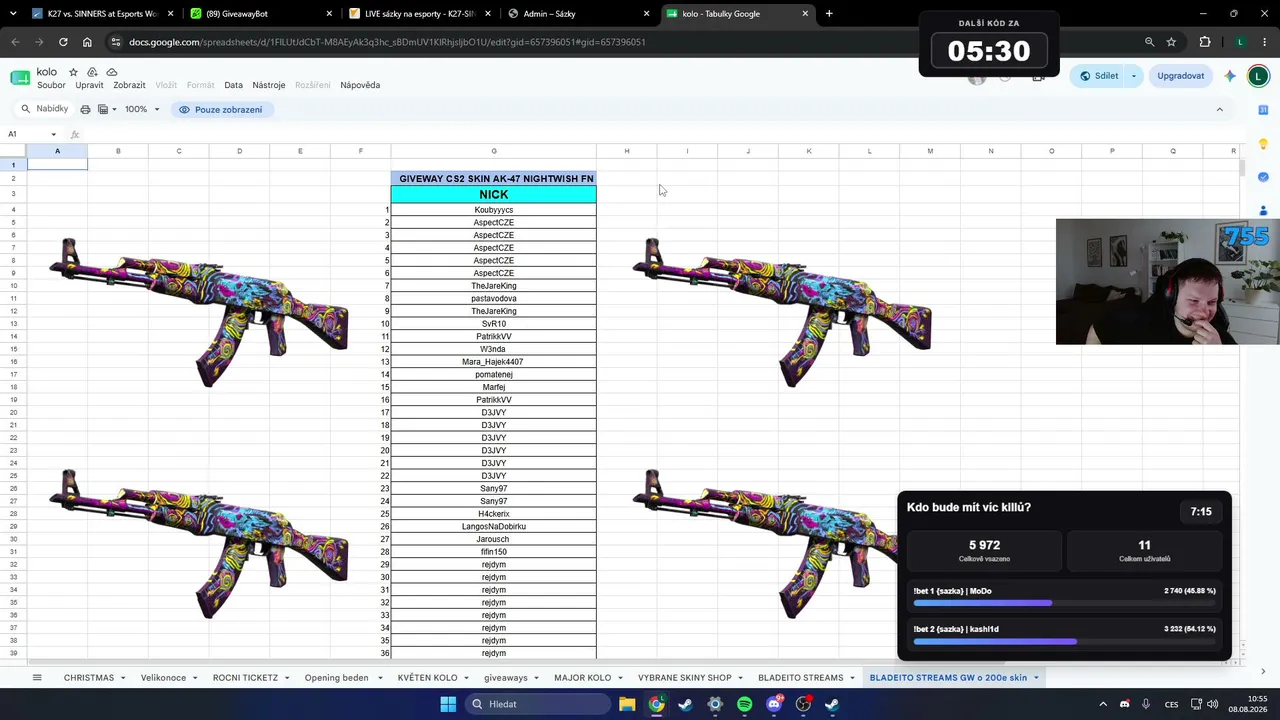Click the Chrome address bar URL
The width and height of the screenshot is (1280, 720).
(387, 42)
